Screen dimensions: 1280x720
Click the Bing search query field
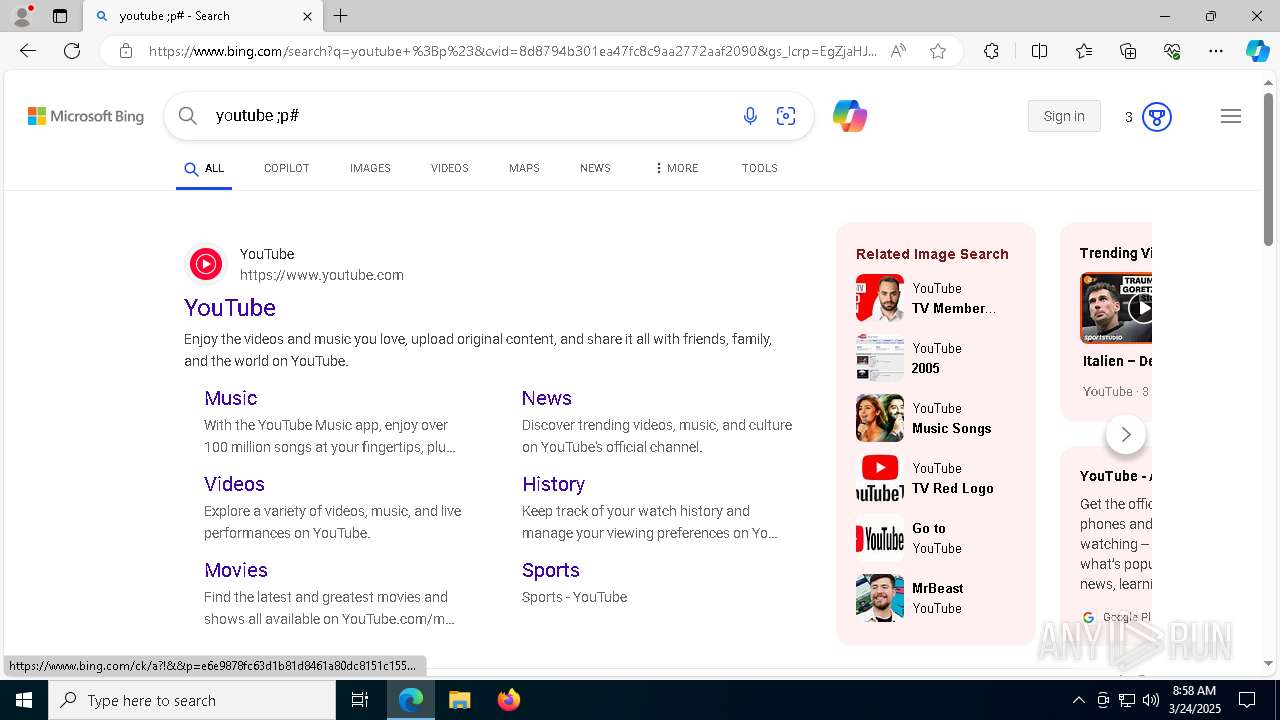[x=470, y=116]
